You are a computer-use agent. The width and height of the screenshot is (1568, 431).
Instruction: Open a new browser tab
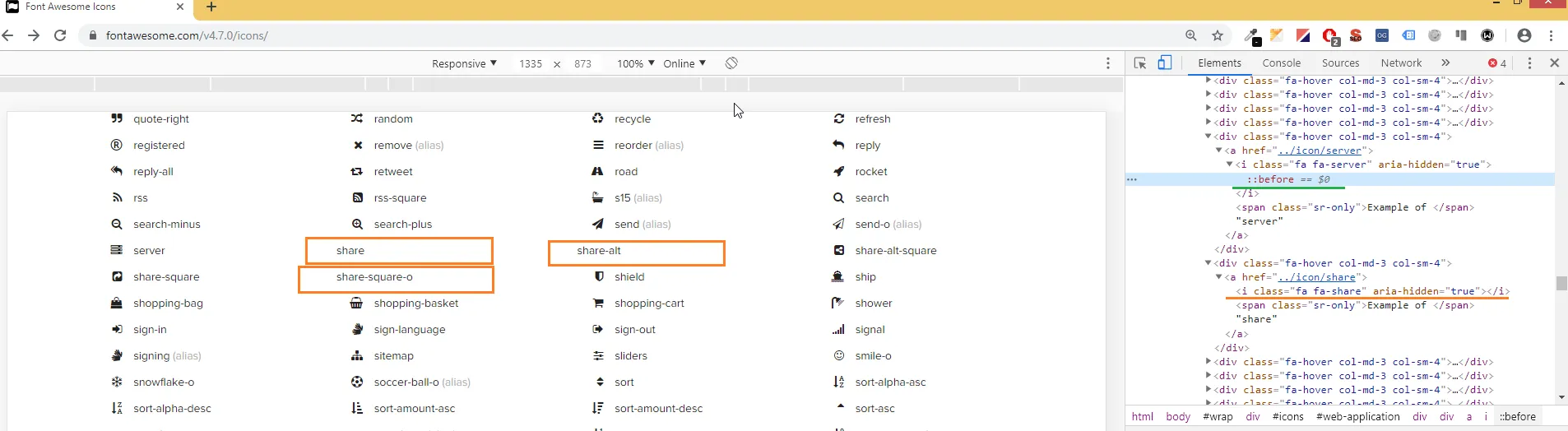click(x=211, y=7)
